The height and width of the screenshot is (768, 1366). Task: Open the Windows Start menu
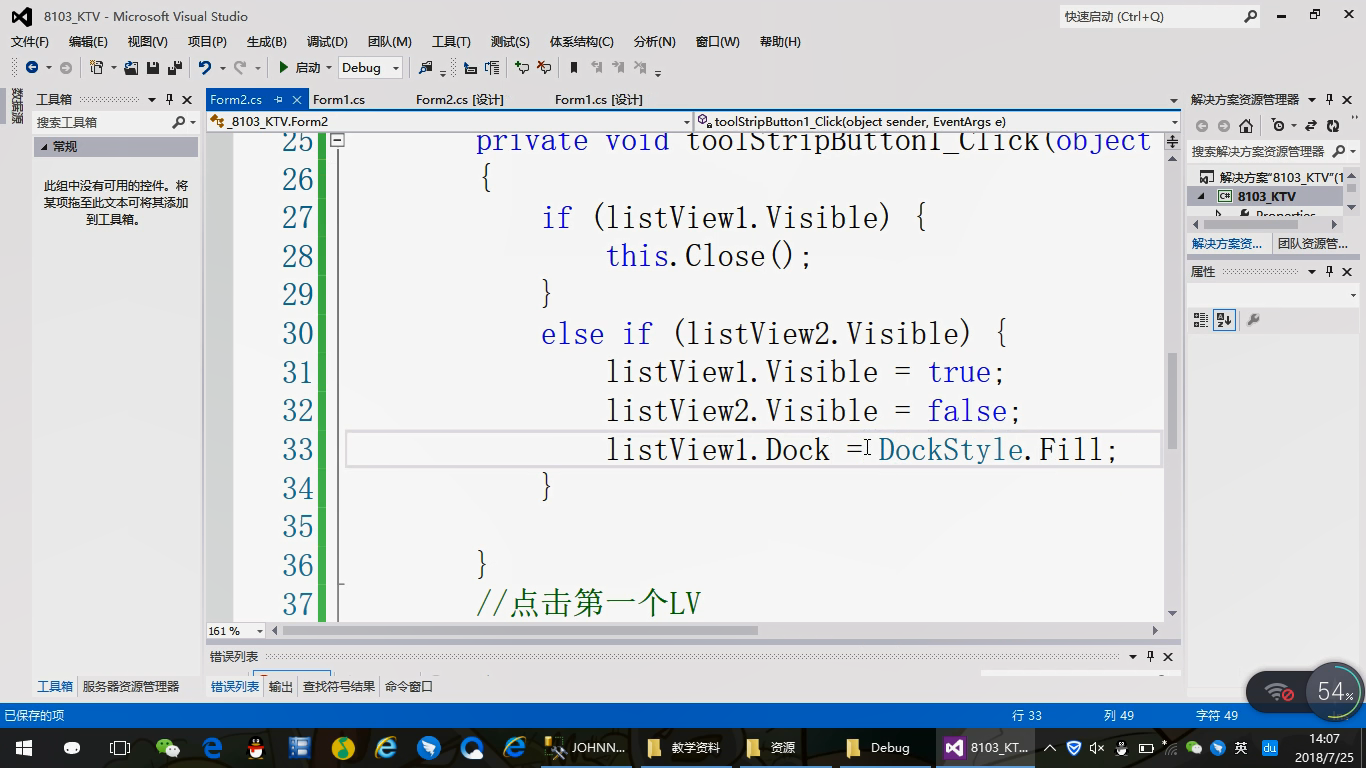(23, 747)
